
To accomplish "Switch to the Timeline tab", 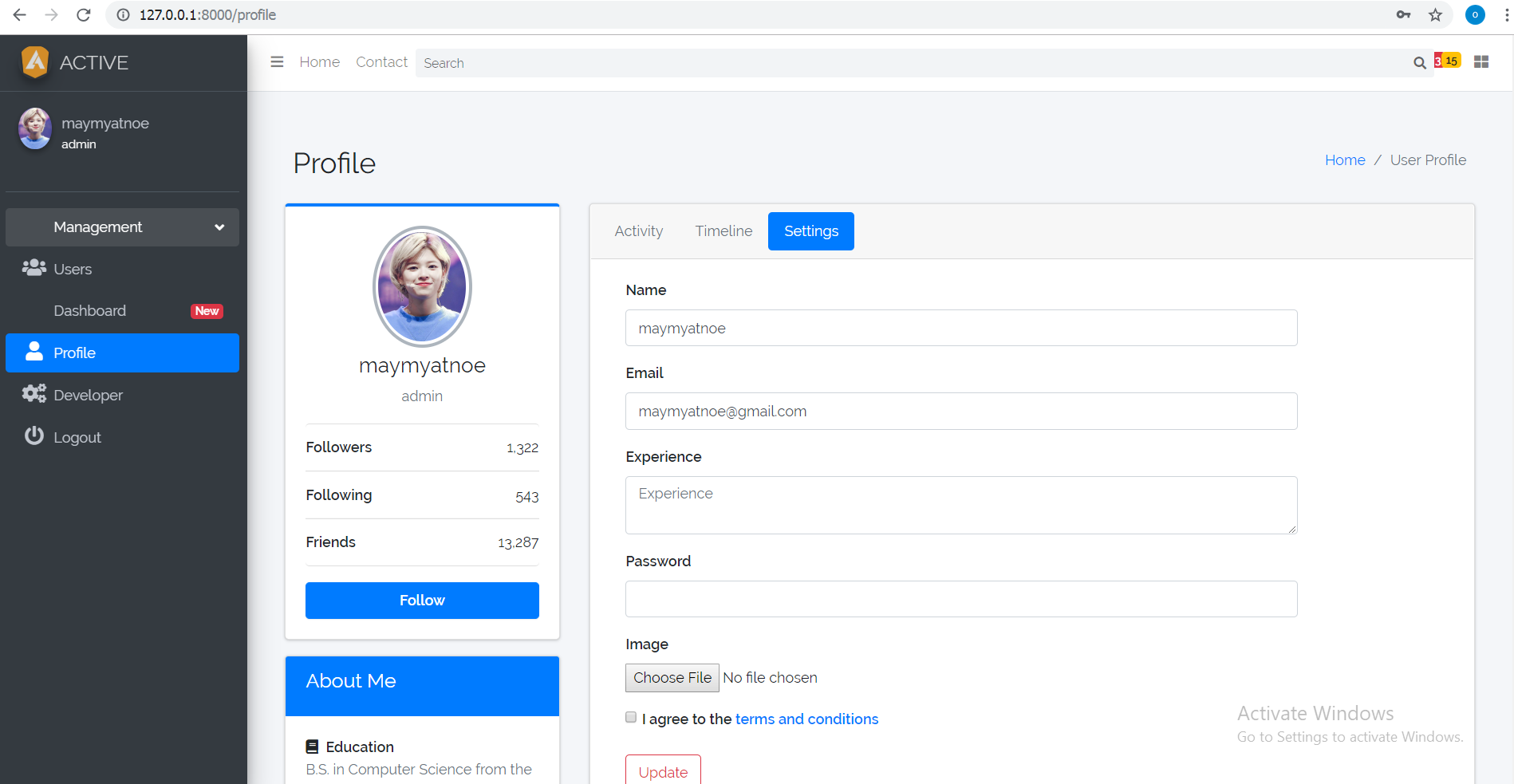I will point(723,231).
